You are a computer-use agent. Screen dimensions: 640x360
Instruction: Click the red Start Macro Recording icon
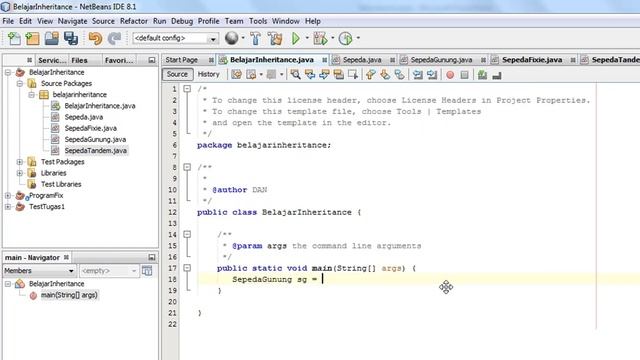coord(450,75)
